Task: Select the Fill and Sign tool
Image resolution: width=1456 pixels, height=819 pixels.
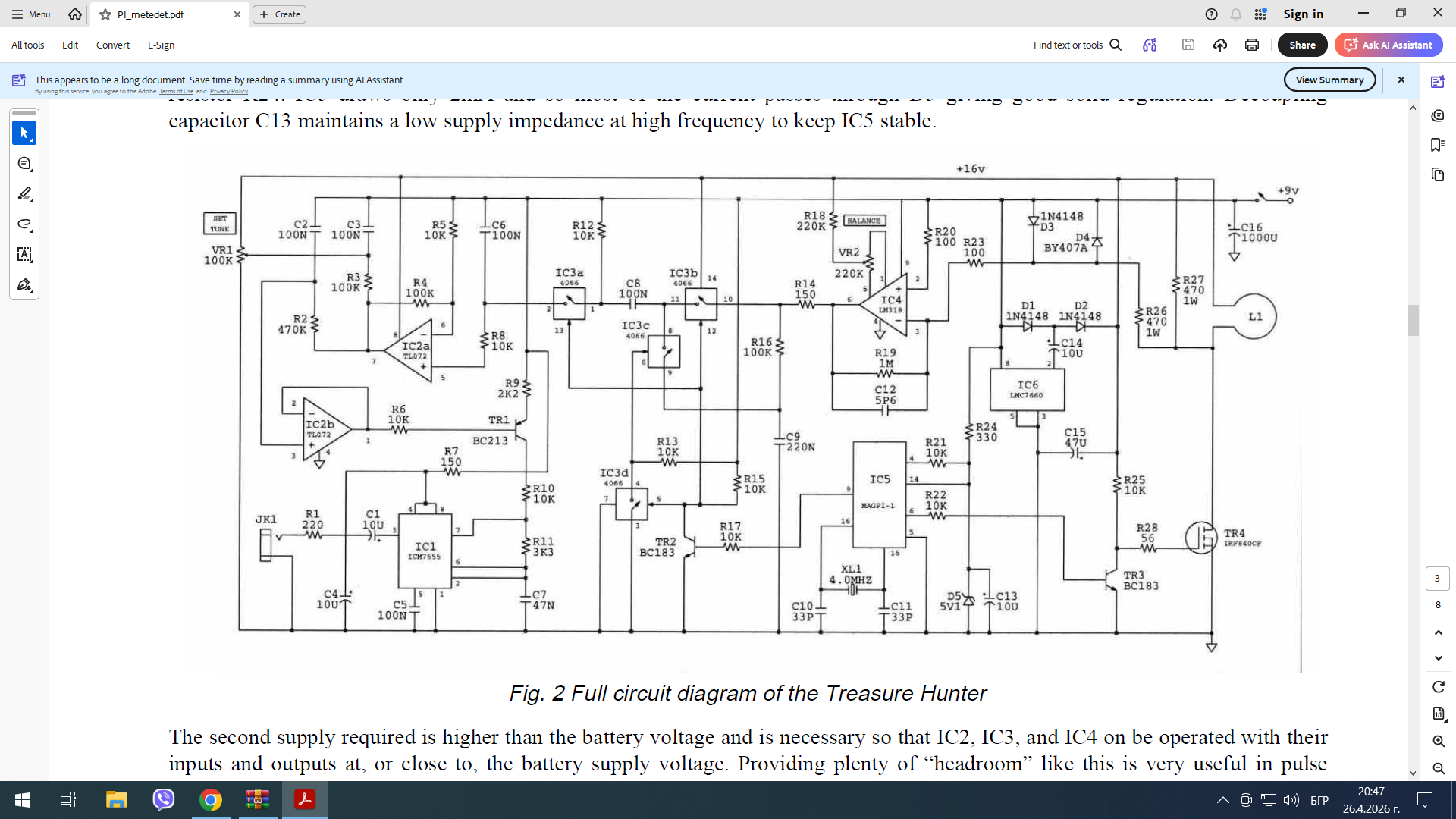Action: (24, 285)
